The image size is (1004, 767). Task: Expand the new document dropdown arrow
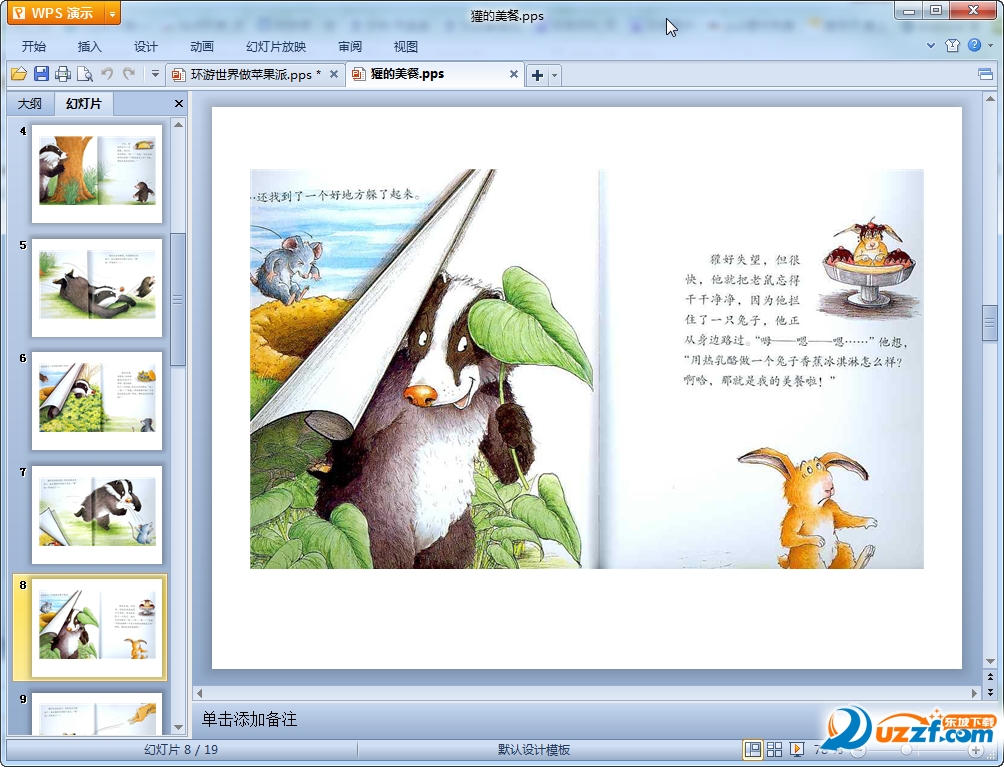click(x=555, y=75)
